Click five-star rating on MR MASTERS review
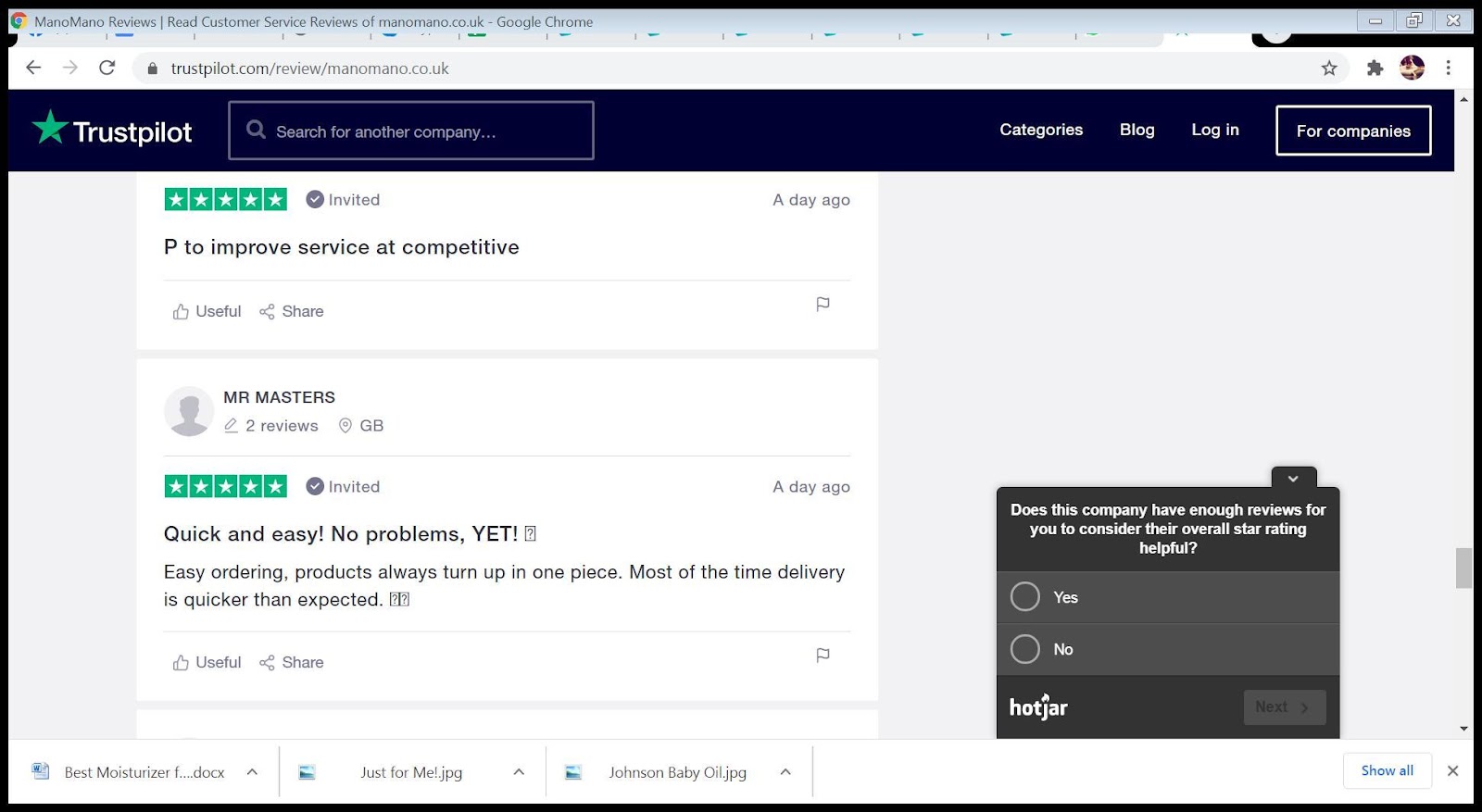Image resolution: width=1482 pixels, height=812 pixels. pyautogui.click(x=226, y=486)
